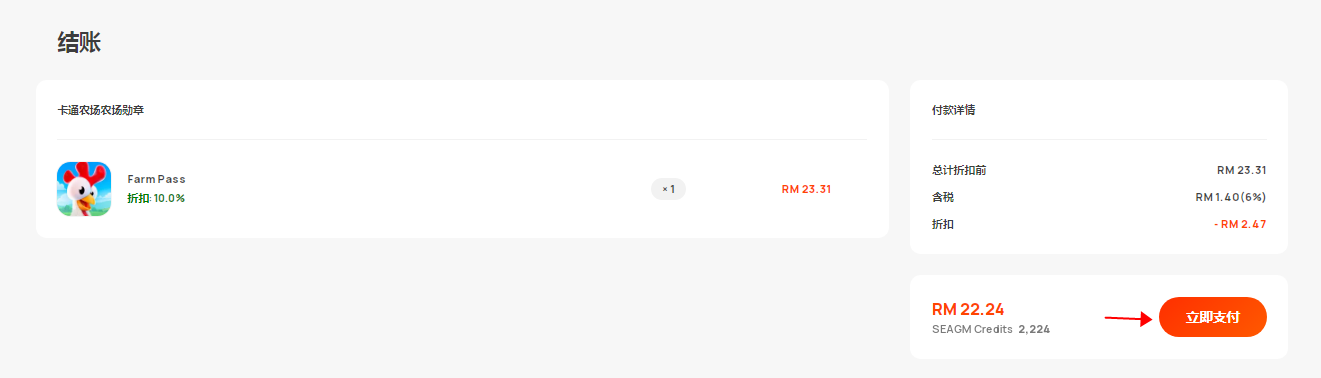The image size is (1321, 378).
Task: Click the RM 1.40 (6%) tax value
Action: (1231, 197)
